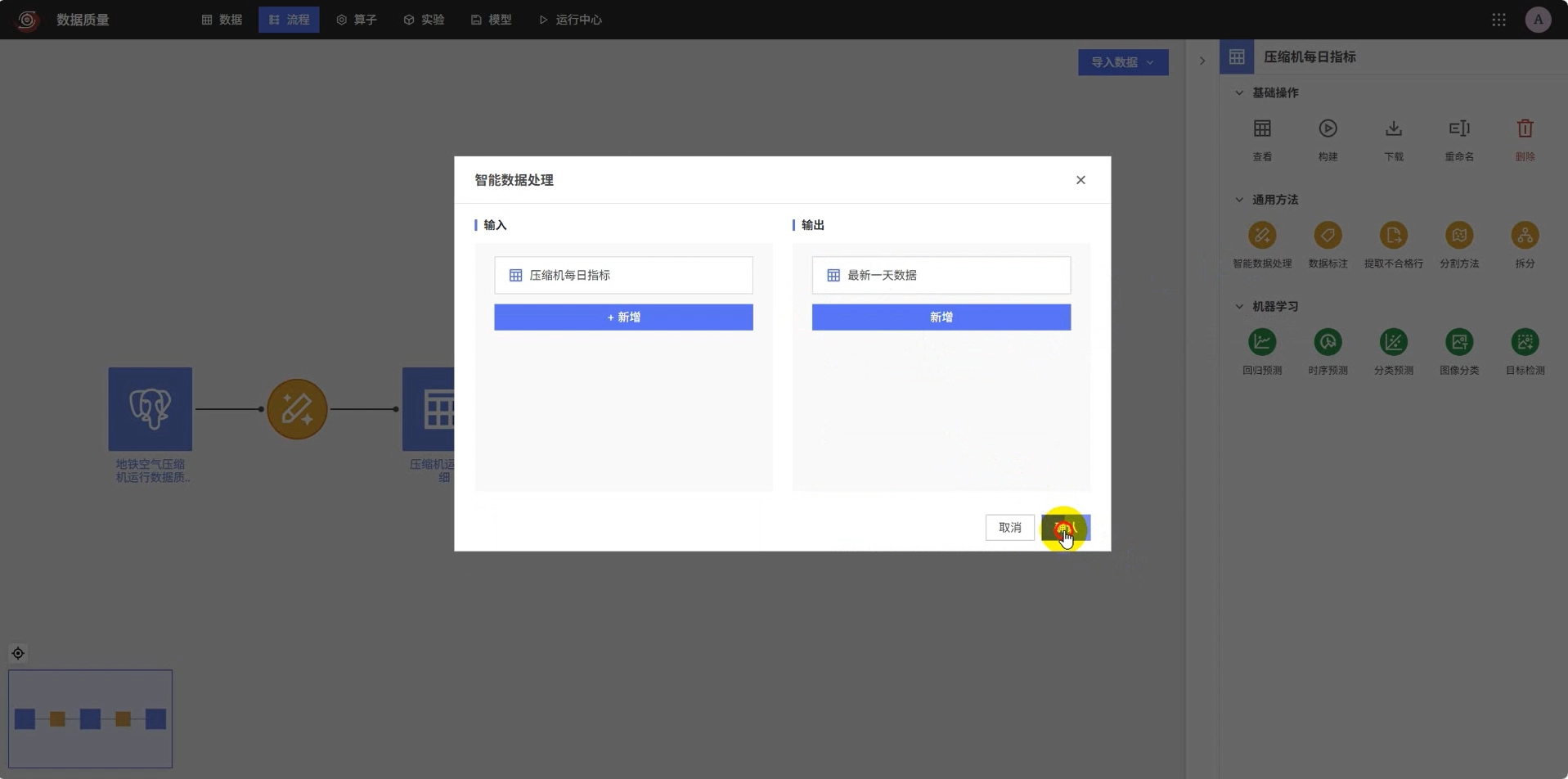Image resolution: width=1568 pixels, height=779 pixels.
Task: Click the 取消 button in the dialog
Action: pos(1010,528)
